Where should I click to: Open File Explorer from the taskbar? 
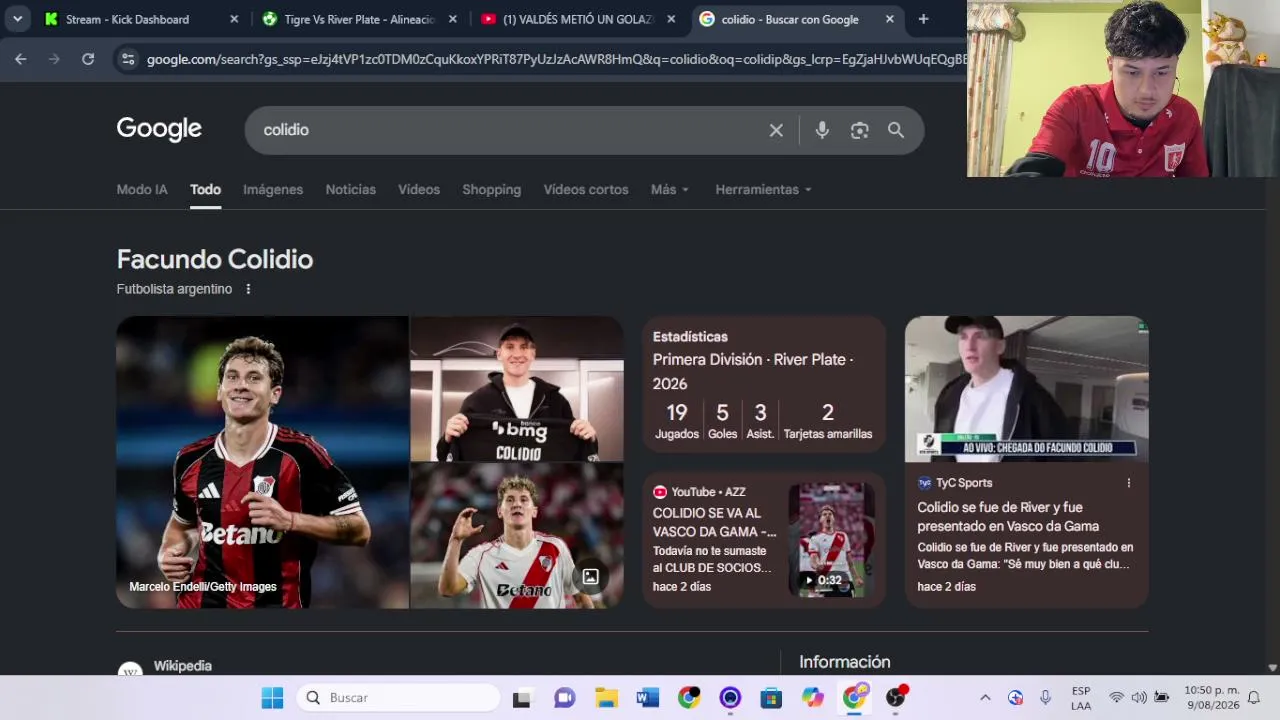coord(606,698)
